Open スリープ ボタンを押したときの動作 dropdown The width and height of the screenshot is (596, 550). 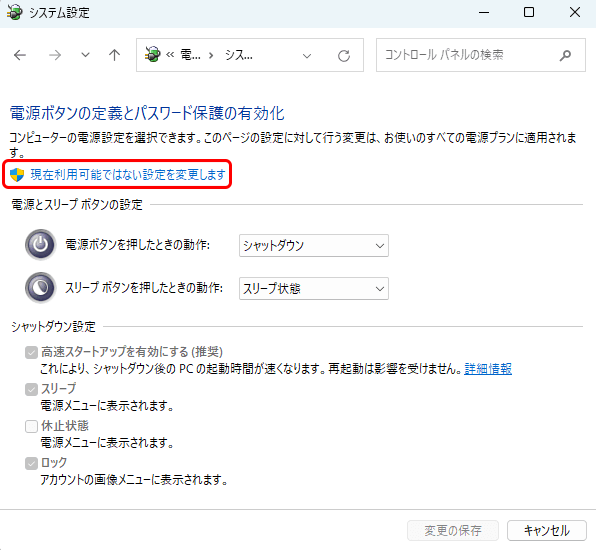tap(314, 288)
